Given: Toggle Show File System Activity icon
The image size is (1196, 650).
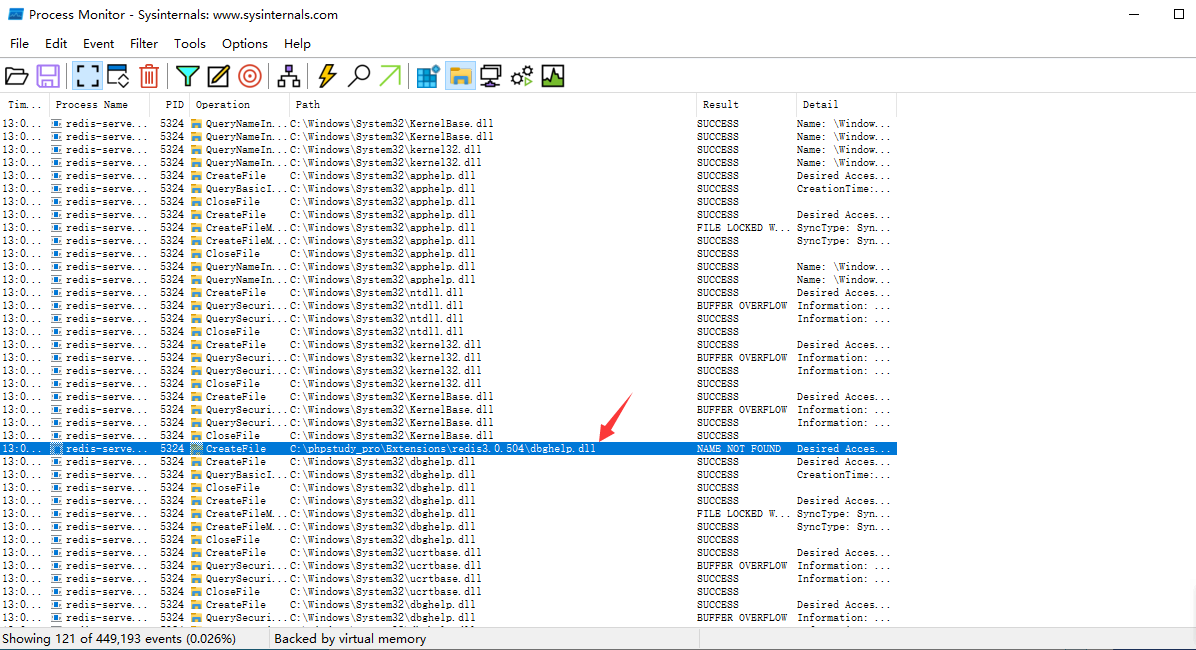Looking at the screenshot, I should (460, 76).
